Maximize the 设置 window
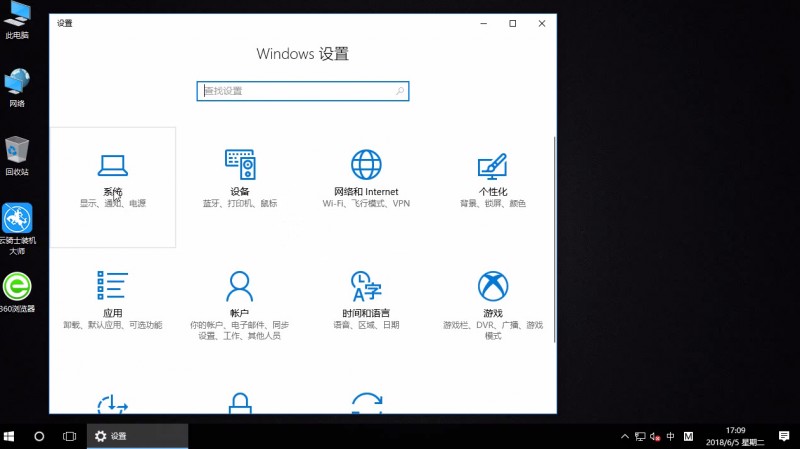800x449 pixels. [513, 23]
